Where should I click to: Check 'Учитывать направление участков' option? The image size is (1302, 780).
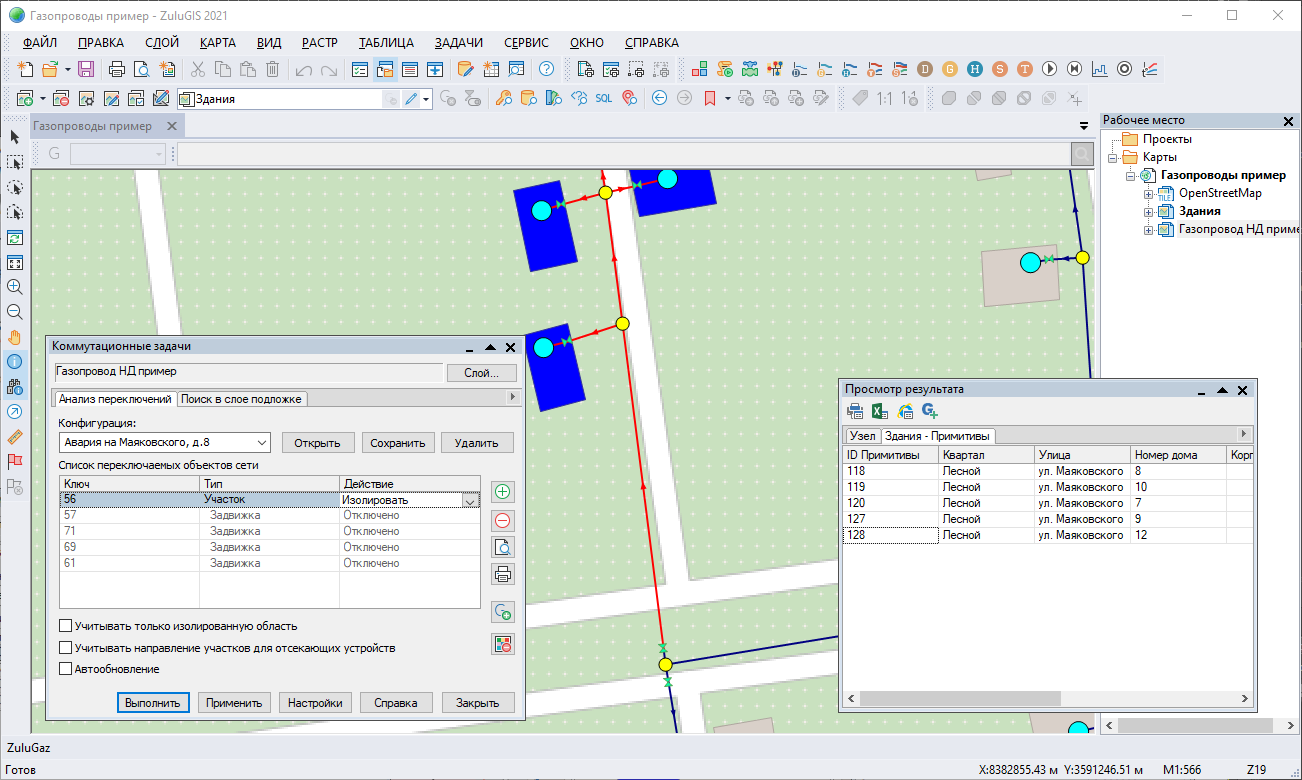pos(66,648)
